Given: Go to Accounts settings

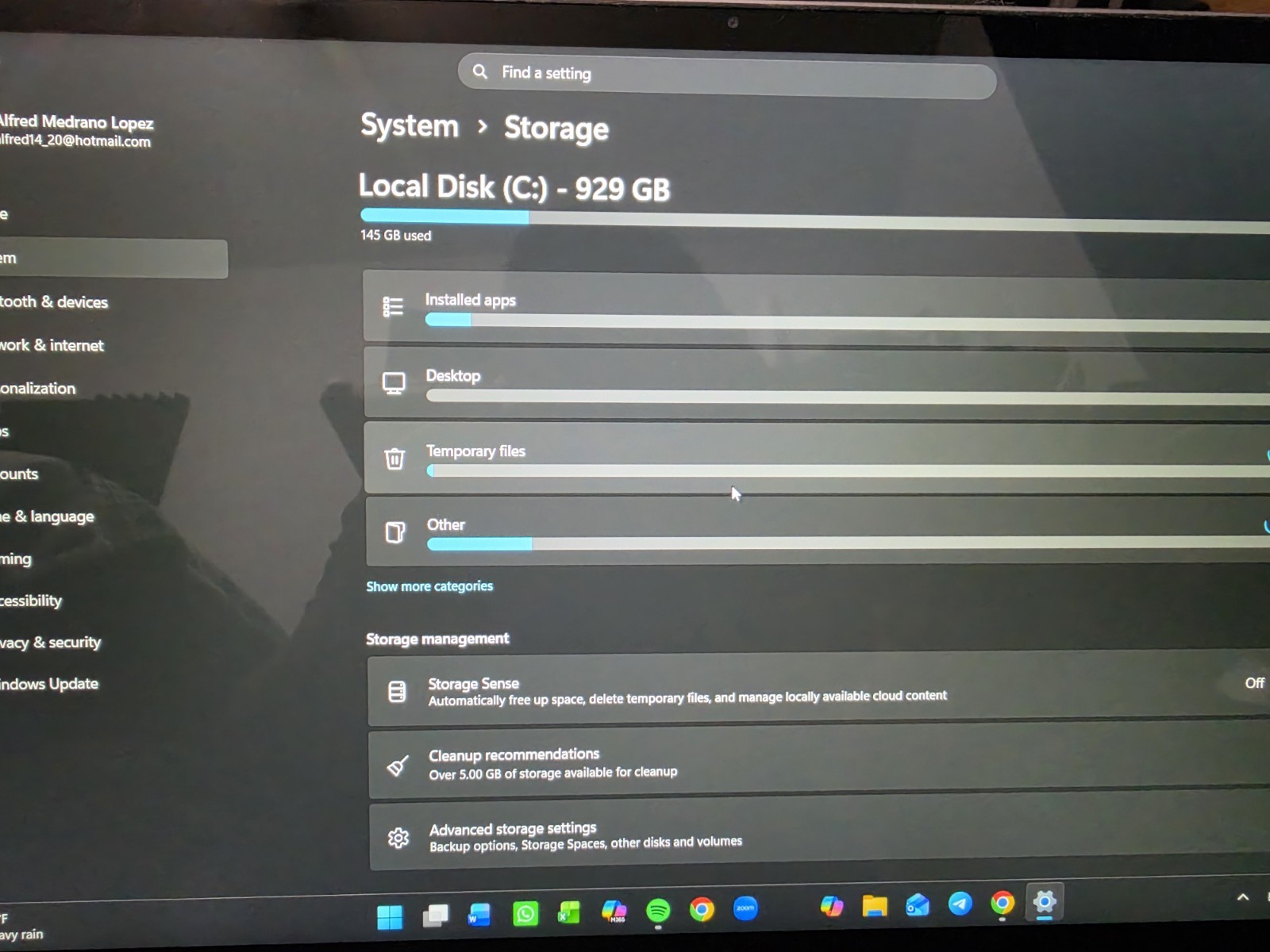Looking at the screenshot, I should [19, 474].
